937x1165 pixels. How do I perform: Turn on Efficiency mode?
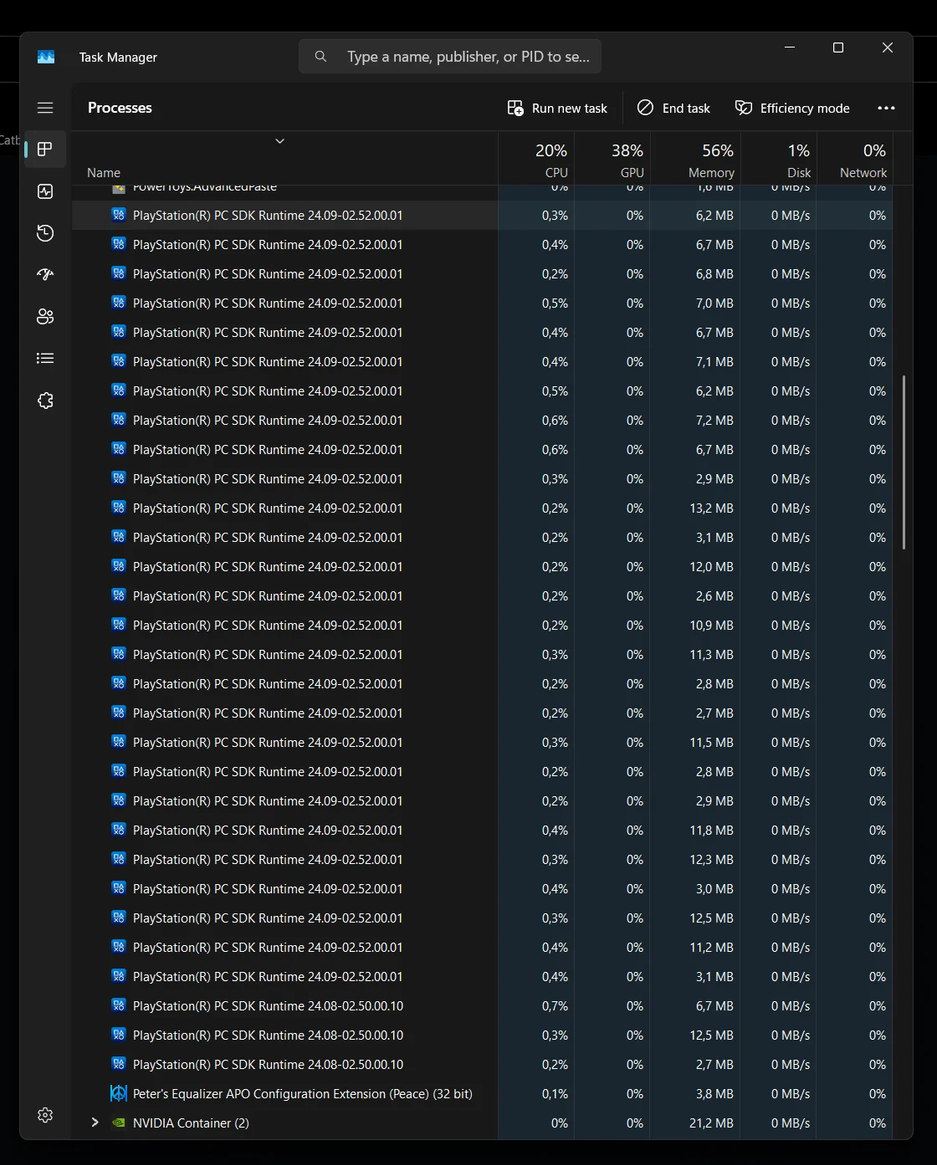point(792,108)
